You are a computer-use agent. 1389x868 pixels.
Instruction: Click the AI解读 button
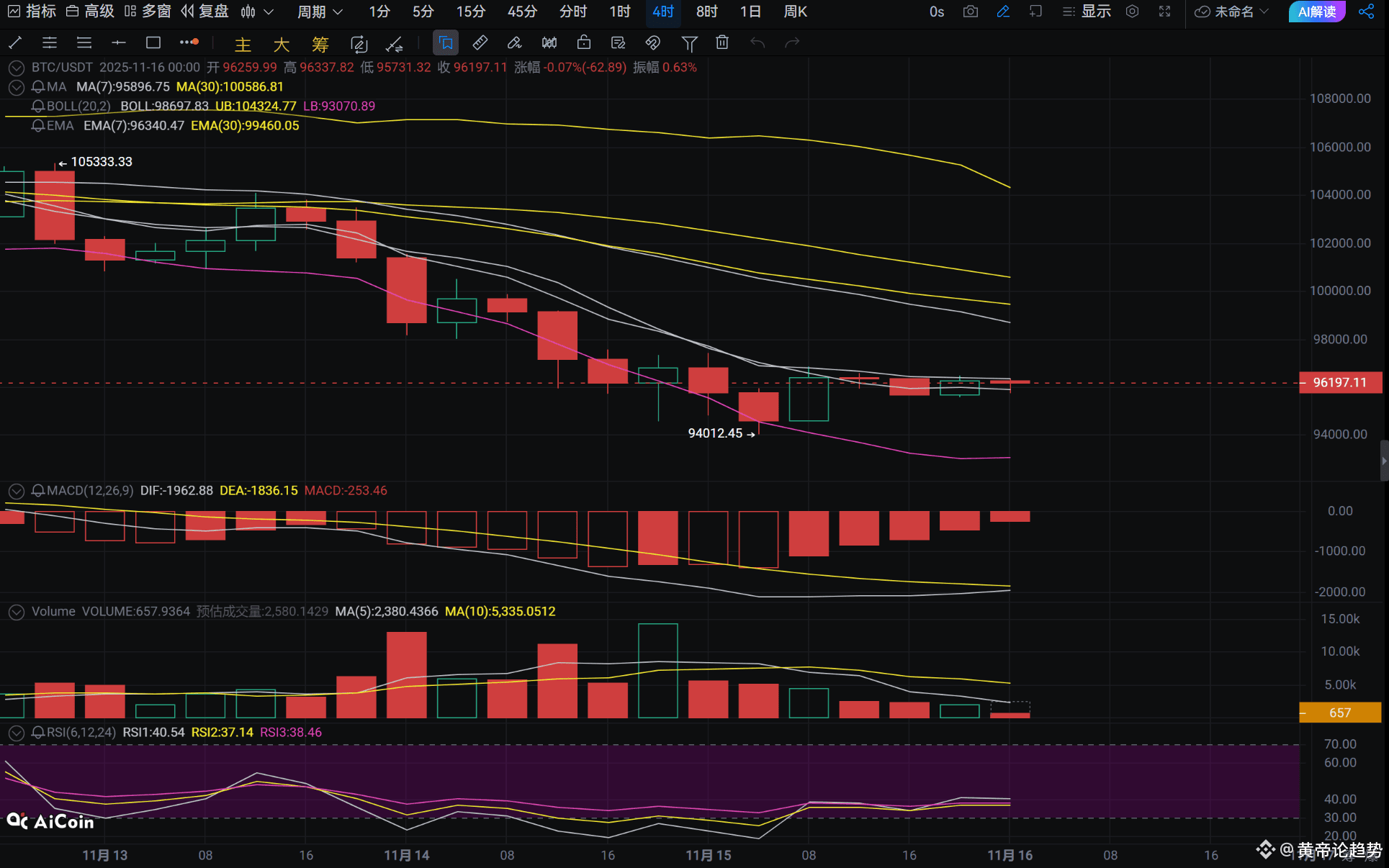tap(1316, 12)
